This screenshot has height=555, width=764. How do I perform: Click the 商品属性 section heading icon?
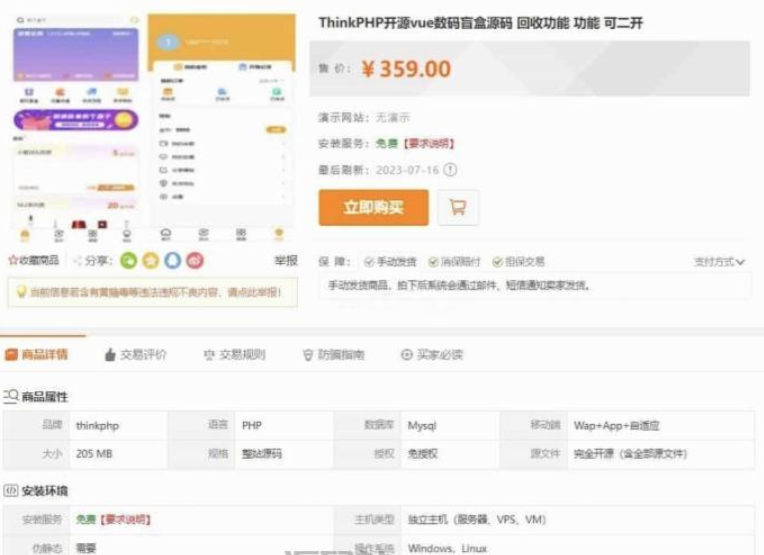tap(11, 396)
